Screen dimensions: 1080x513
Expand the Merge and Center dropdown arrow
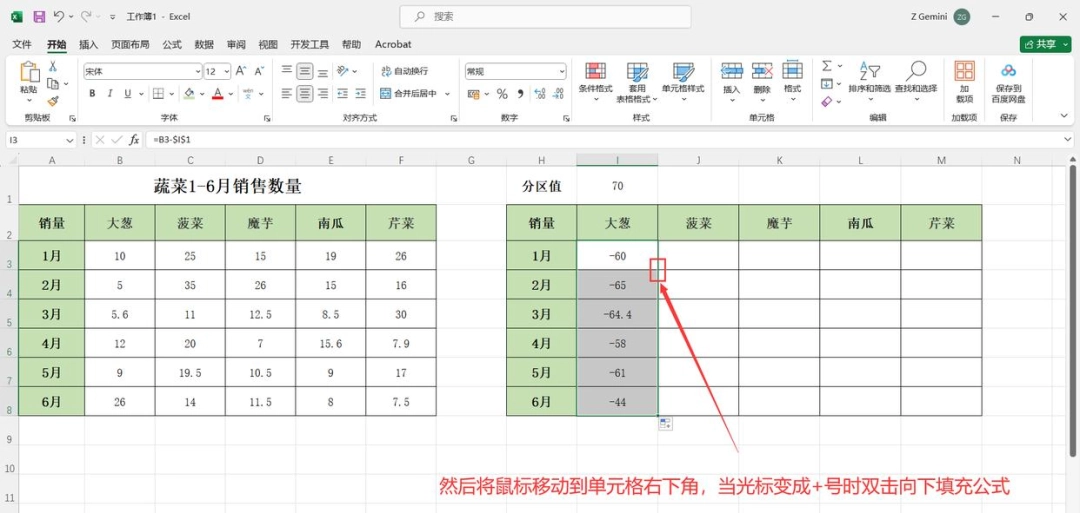pos(447,94)
